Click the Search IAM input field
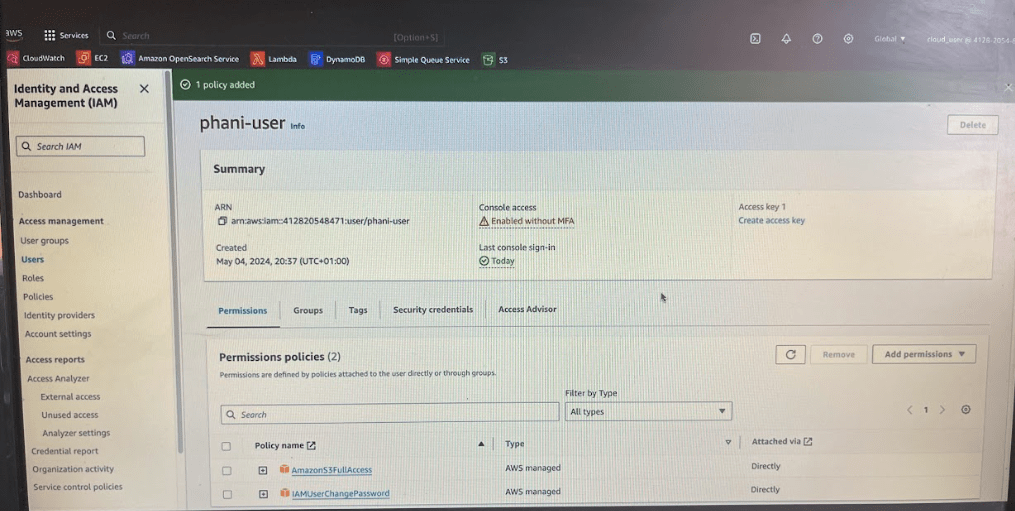The height and width of the screenshot is (511, 1015). (81, 147)
